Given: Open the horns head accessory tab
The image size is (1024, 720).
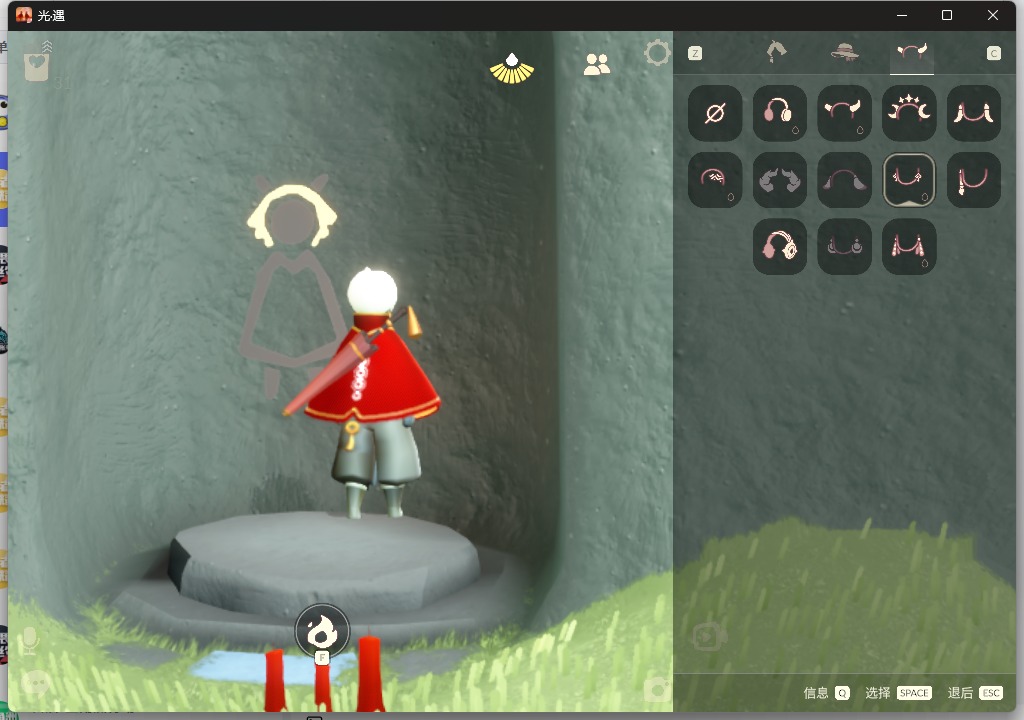Looking at the screenshot, I should pos(912,52).
